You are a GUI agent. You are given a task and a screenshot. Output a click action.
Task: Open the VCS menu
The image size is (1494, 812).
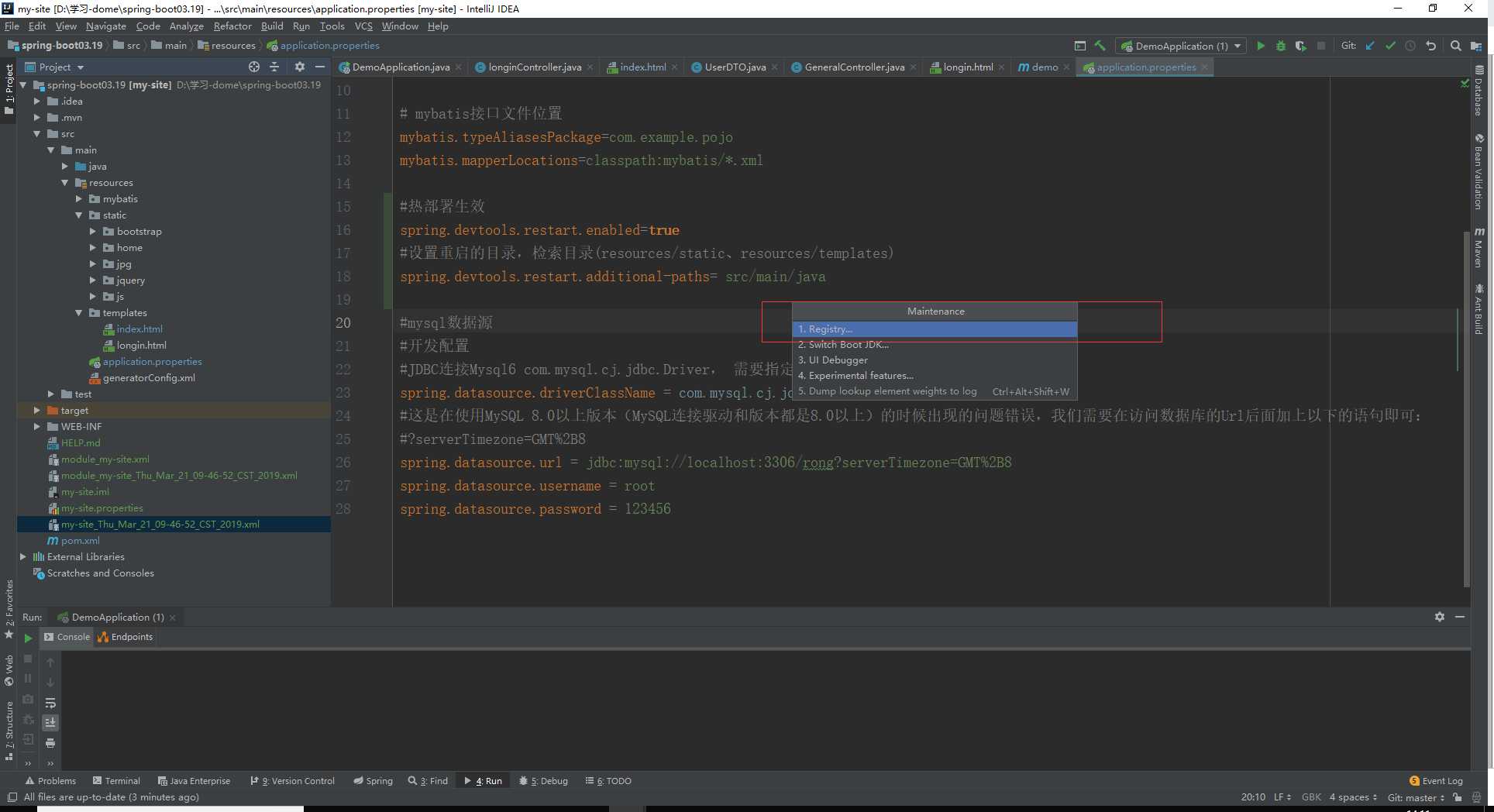(363, 26)
